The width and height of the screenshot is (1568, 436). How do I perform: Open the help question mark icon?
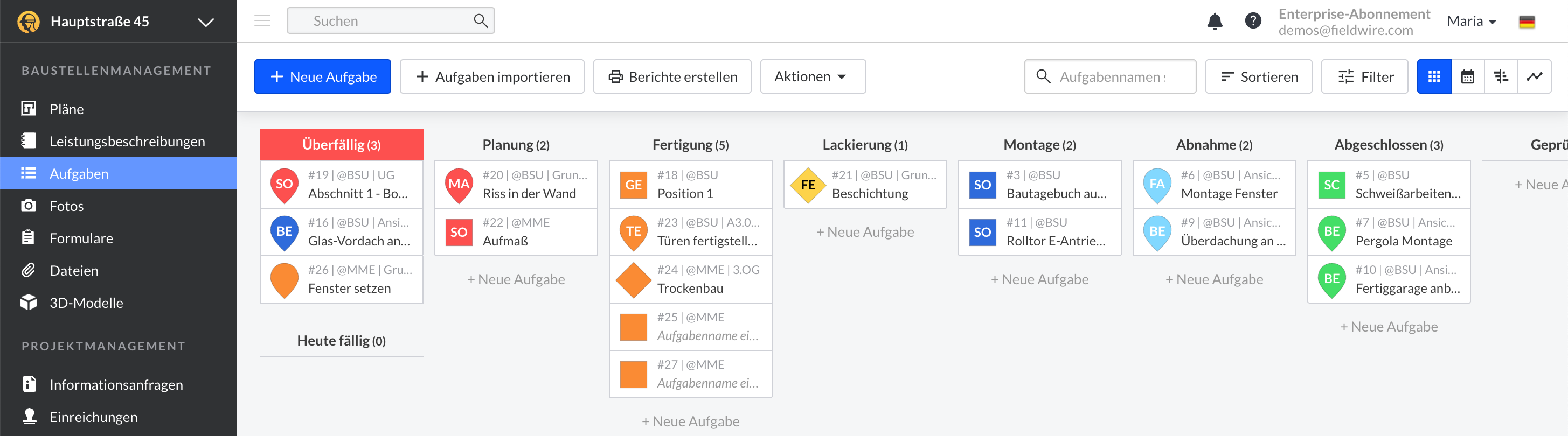pyautogui.click(x=1253, y=22)
